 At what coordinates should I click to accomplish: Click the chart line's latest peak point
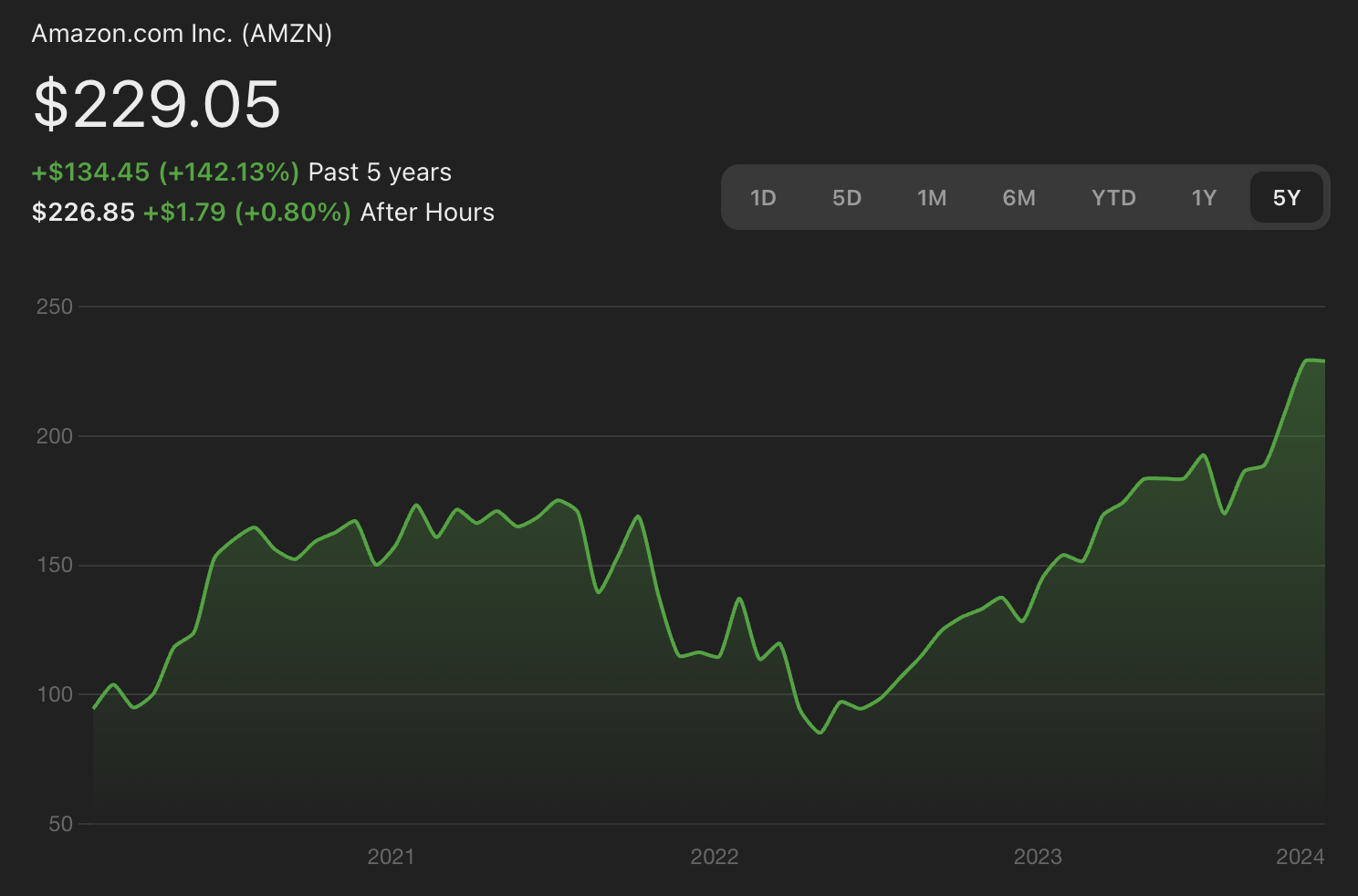click(1311, 360)
